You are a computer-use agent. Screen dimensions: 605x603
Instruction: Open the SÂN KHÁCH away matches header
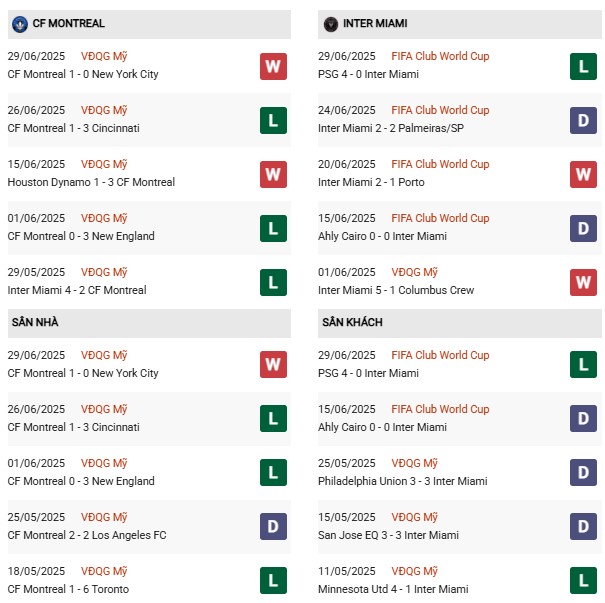point(352,322)
